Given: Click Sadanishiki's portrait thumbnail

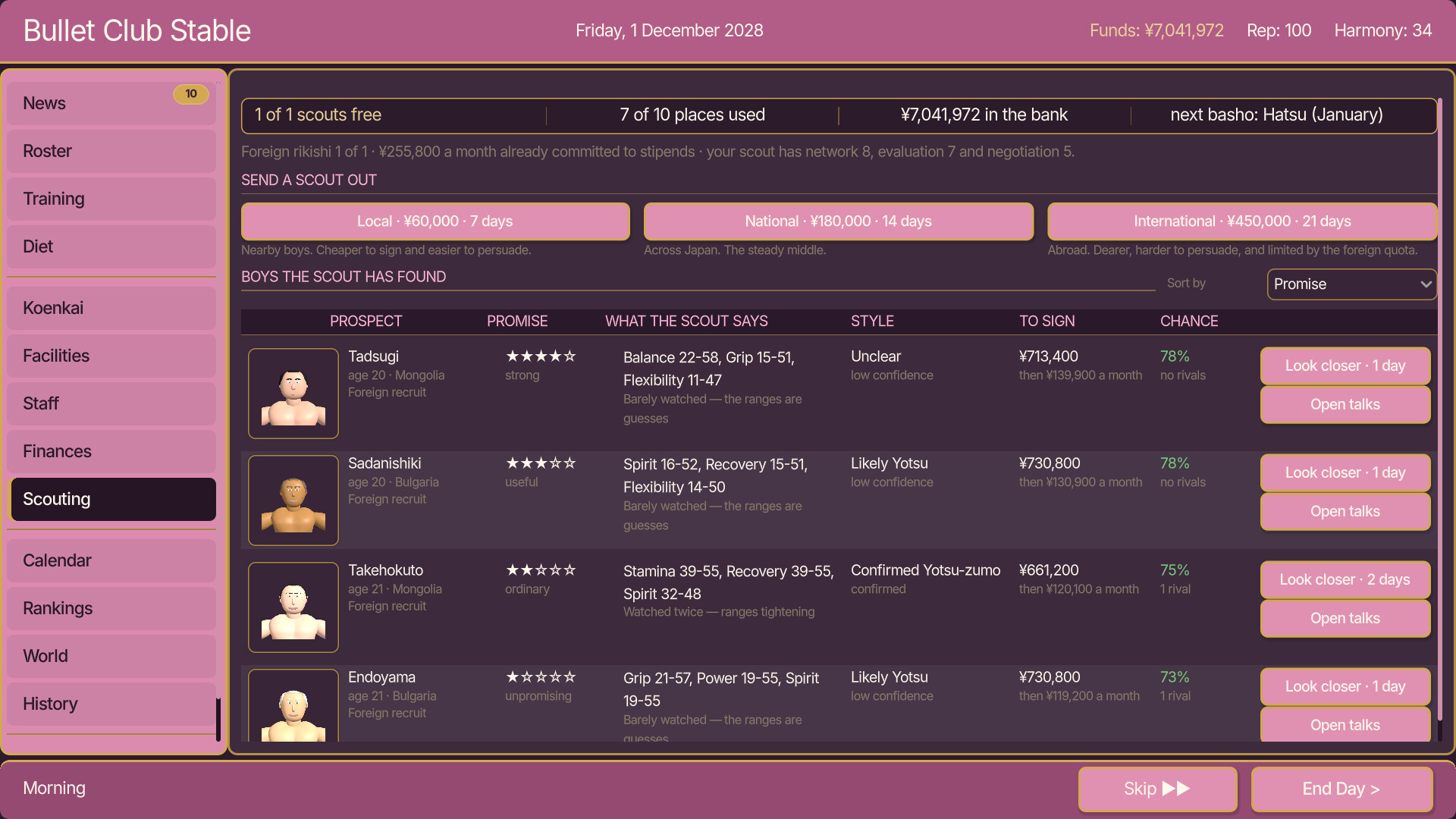Looking at the screenshot, I should (x=293, y=500).
